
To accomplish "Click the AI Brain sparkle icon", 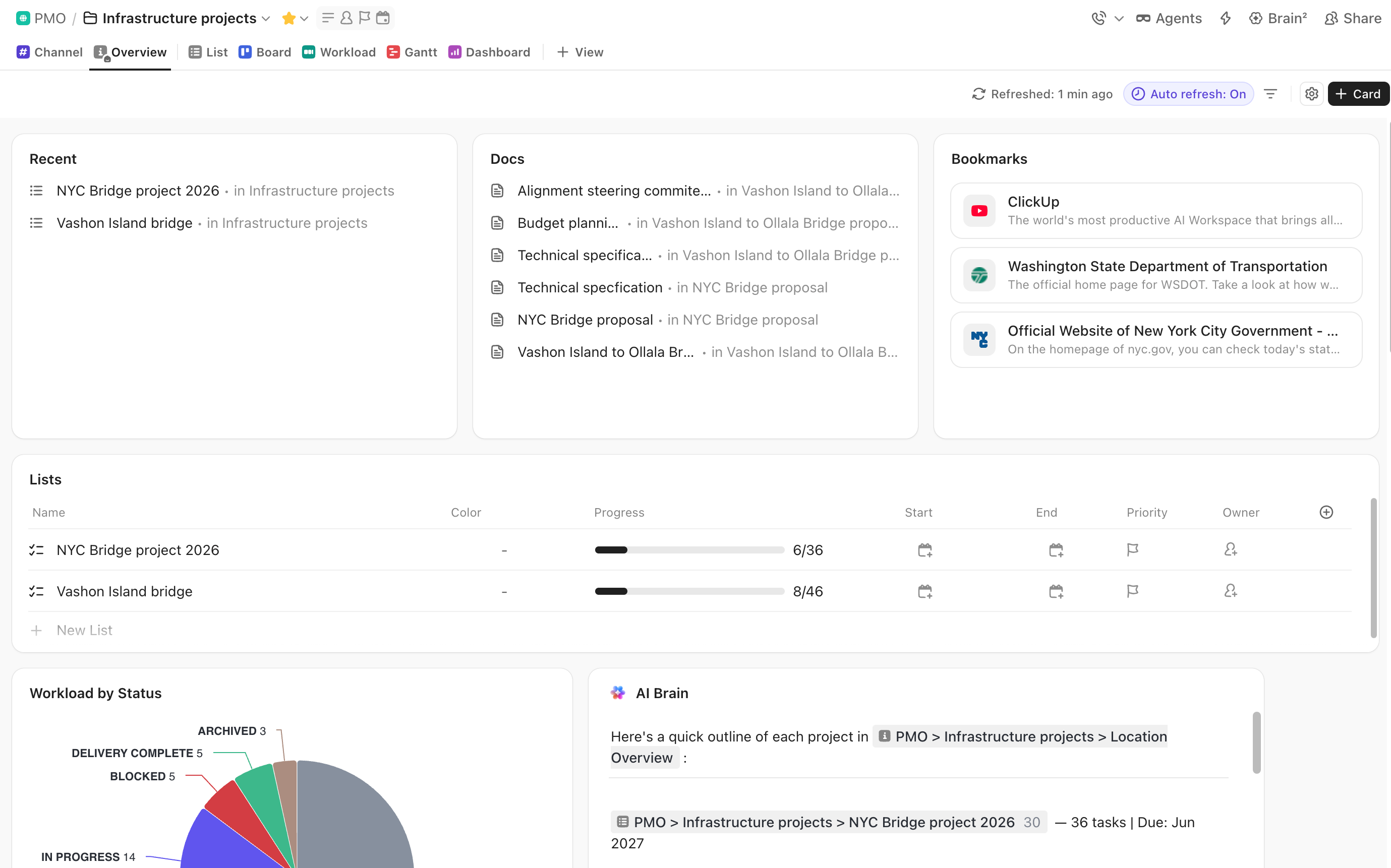I will click(617, 693).
